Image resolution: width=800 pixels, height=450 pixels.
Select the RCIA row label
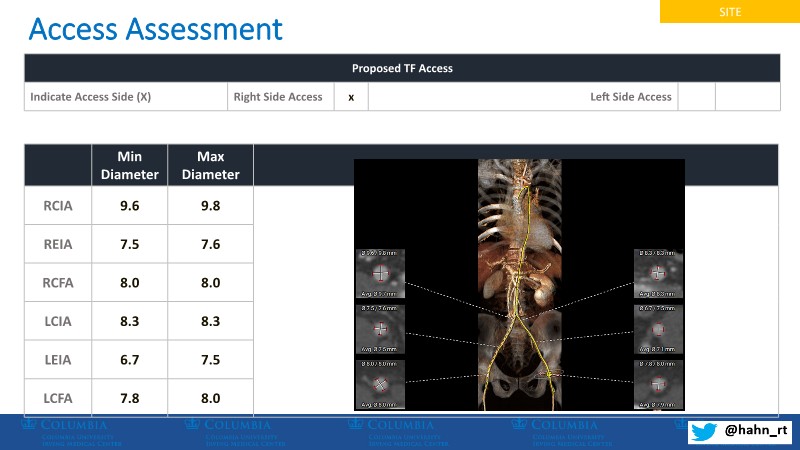click(57, 206)
